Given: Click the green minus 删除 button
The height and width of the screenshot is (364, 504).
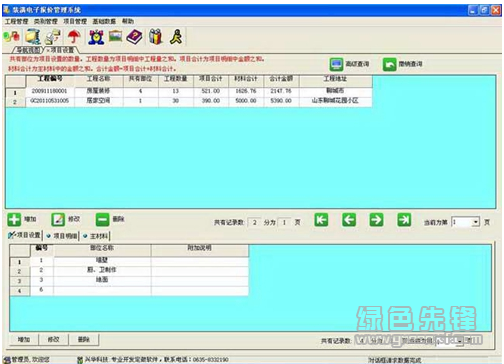Looking at the screenshot, I should coord(110,220).
